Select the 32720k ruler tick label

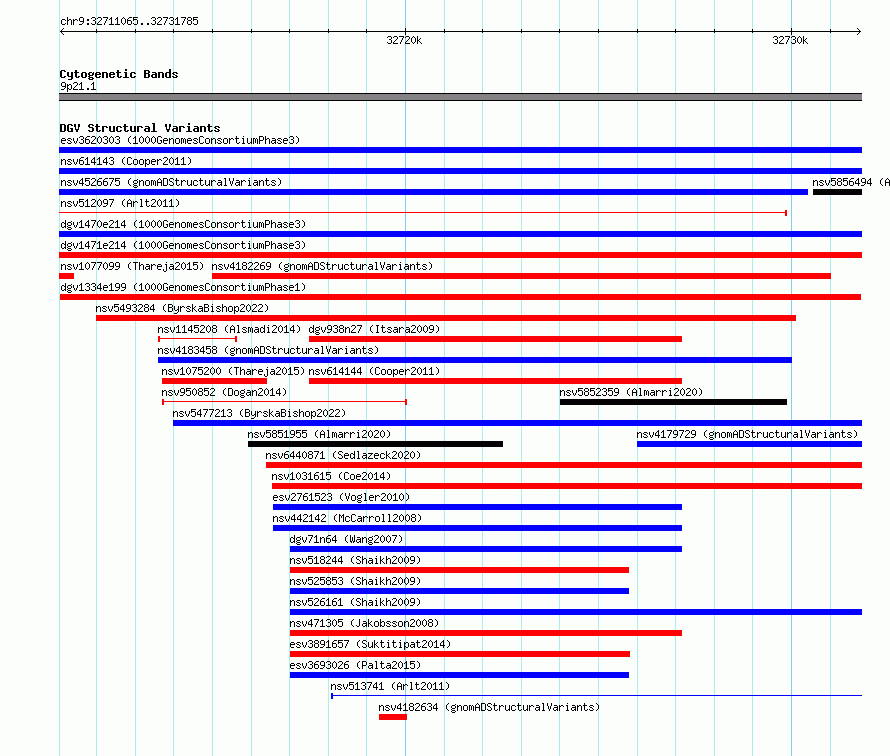pyautogui.click(x=404, y=40)
